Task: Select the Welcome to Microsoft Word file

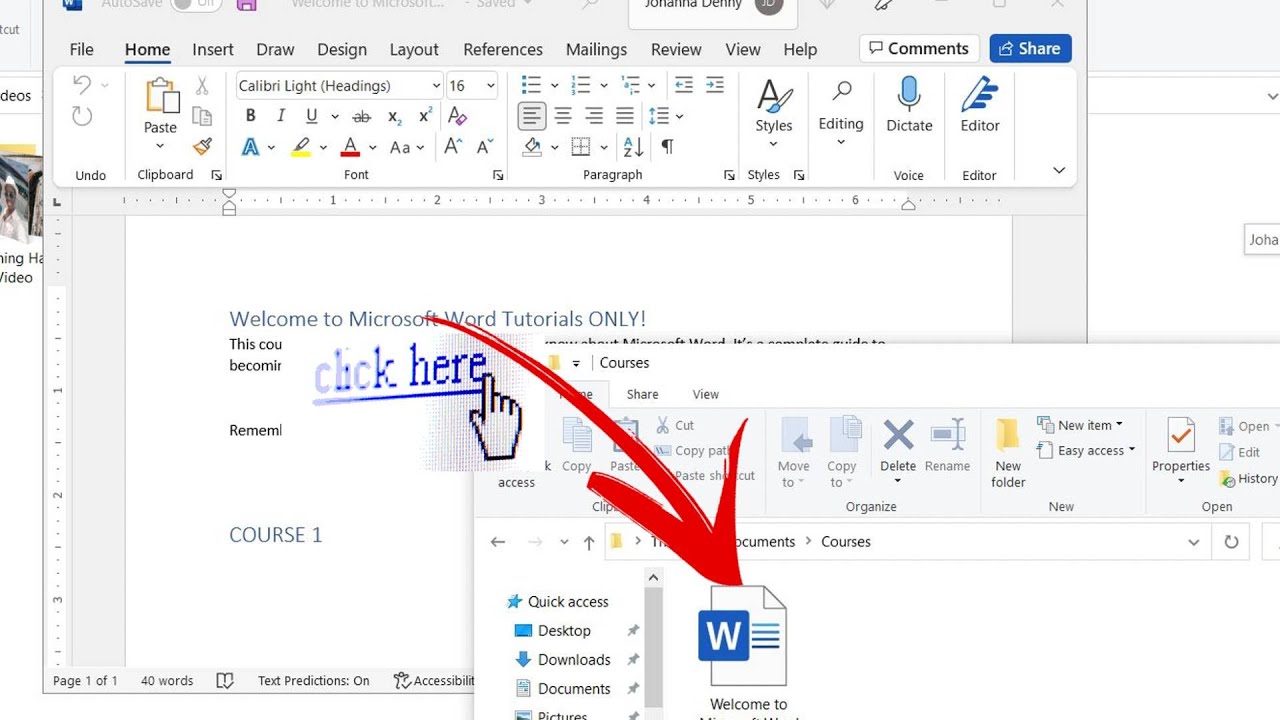Action: point(749,652)
